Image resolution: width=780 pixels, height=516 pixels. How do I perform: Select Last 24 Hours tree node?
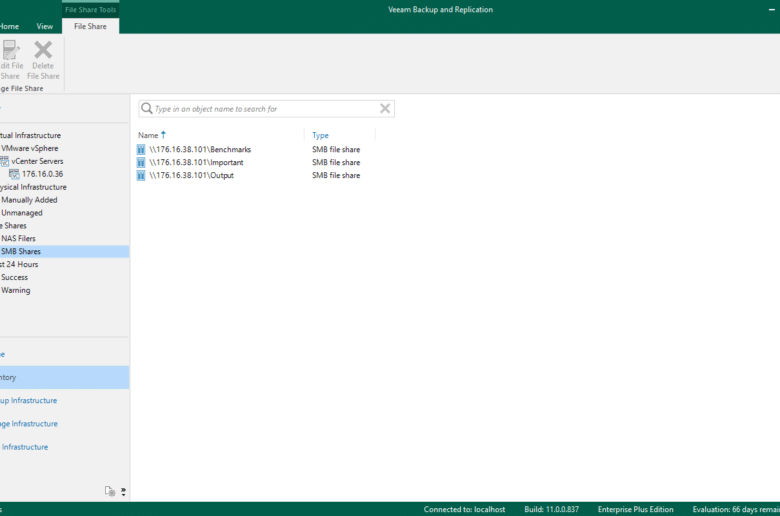pyautogui.click(x=19, y=265)
